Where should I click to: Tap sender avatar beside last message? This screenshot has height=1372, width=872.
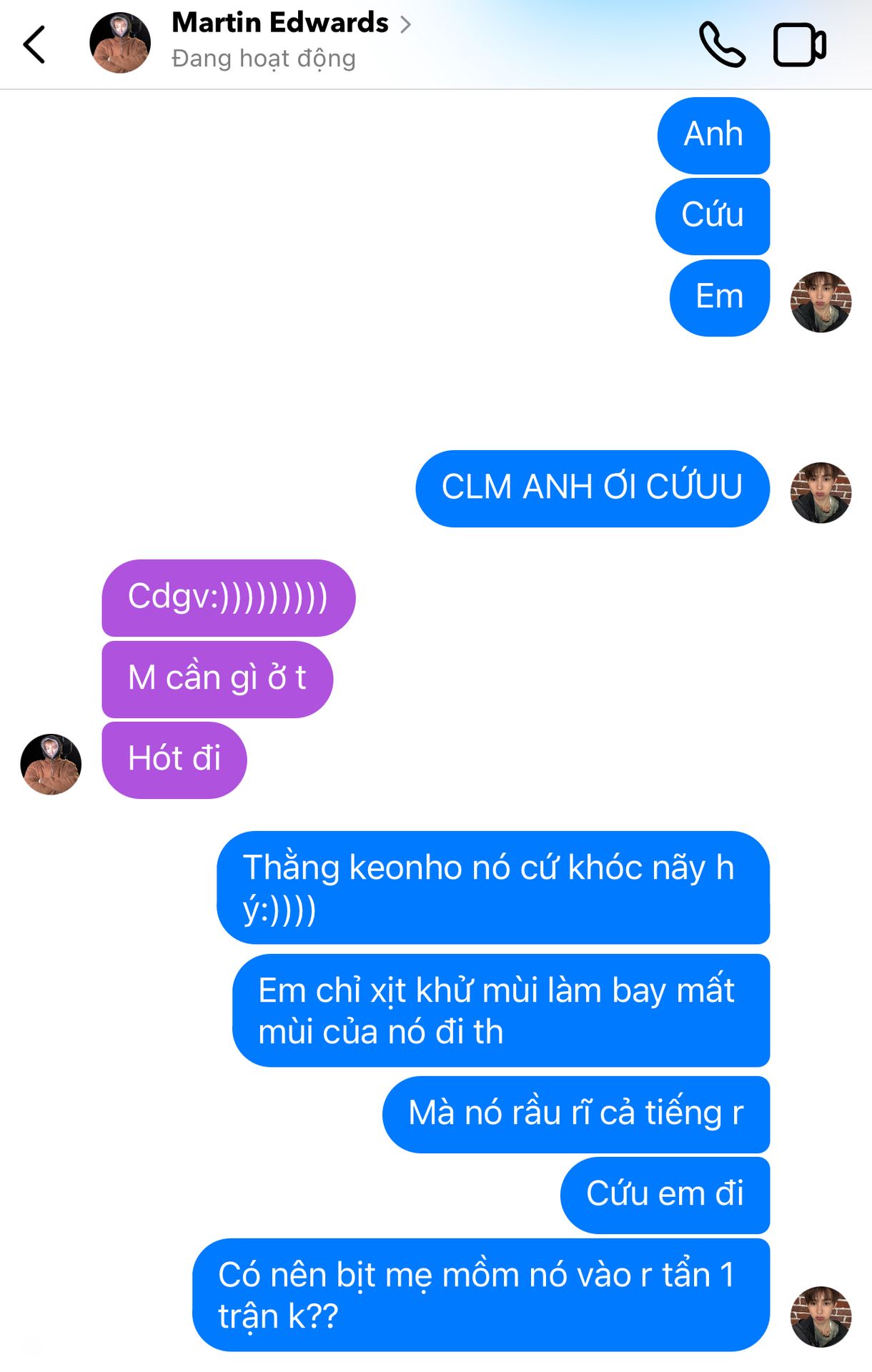[821, 1316]
